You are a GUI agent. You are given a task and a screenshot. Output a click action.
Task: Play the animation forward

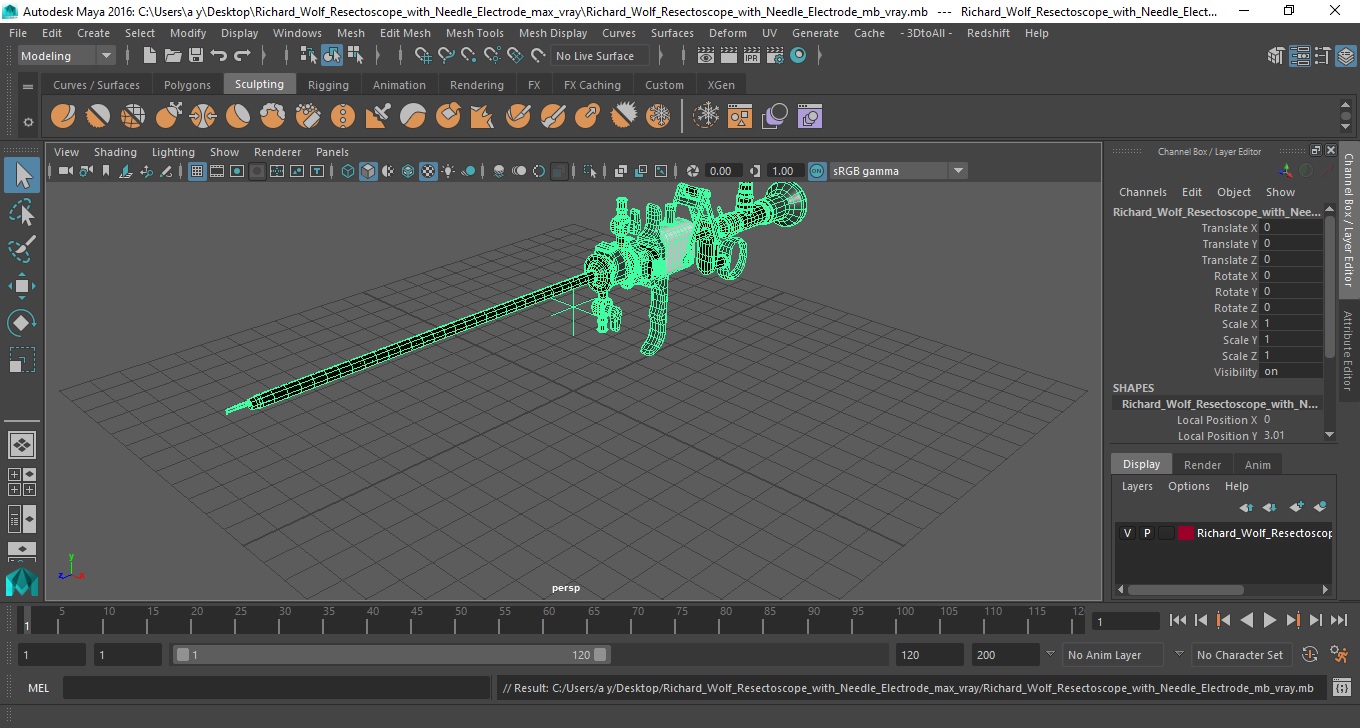pyautogui.click(x=1270, y=621)
